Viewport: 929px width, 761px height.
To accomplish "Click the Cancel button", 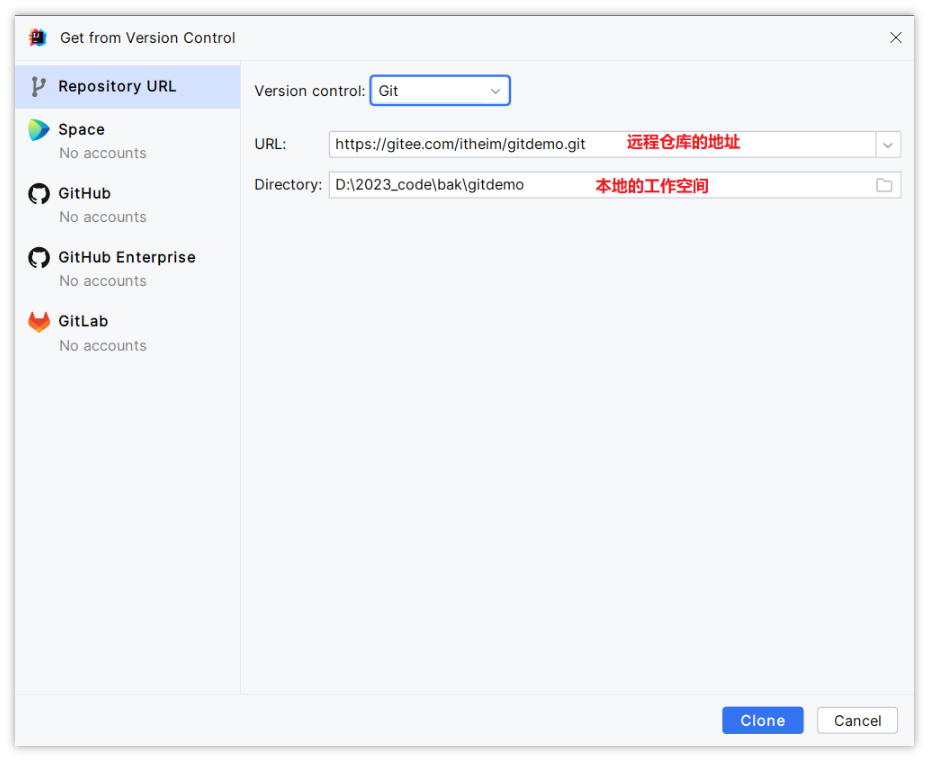I will pyautogui.click(x=857, y=721).
